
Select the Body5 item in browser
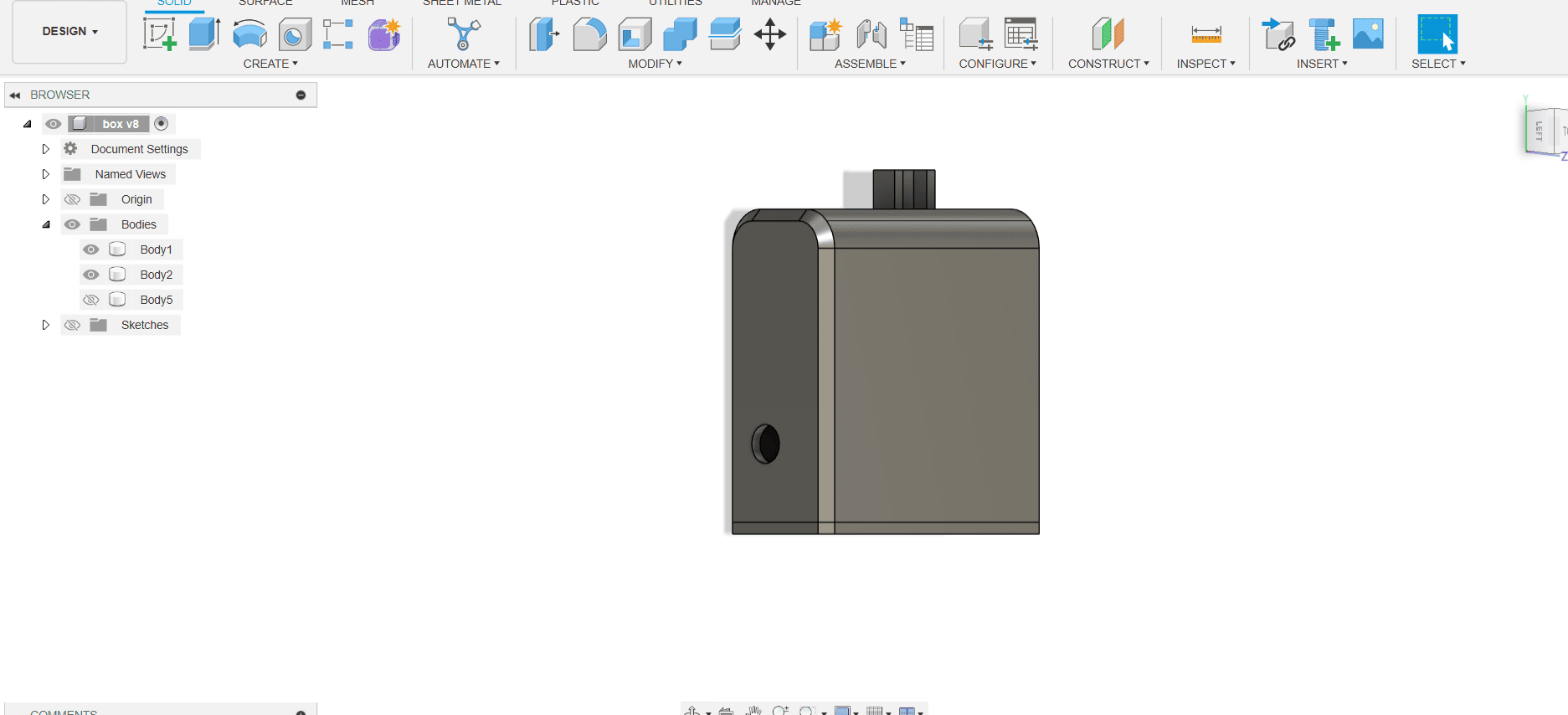pyautogui.click(x=156, y=300)
